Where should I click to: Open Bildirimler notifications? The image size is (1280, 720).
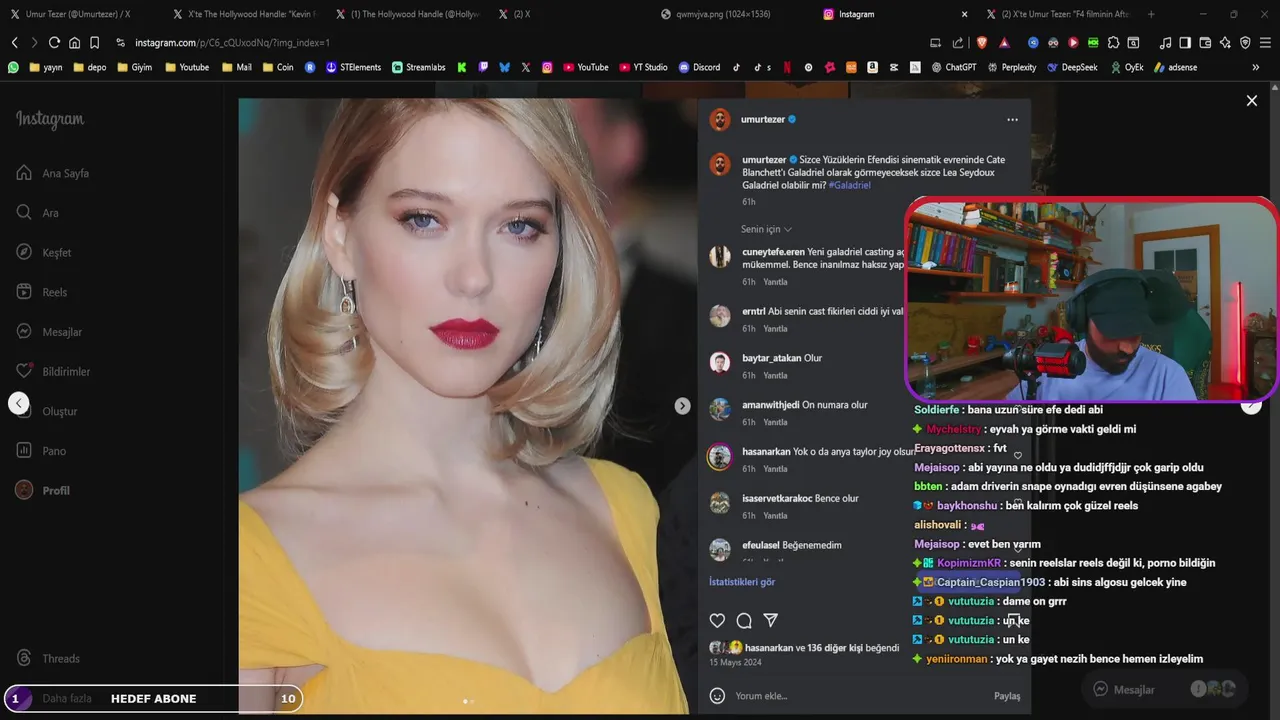point(53,371)
